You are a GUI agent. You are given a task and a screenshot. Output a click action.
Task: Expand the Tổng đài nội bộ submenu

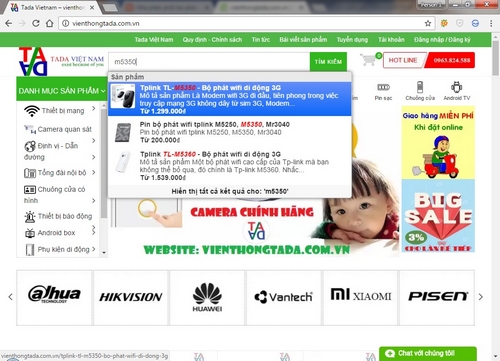94,172
